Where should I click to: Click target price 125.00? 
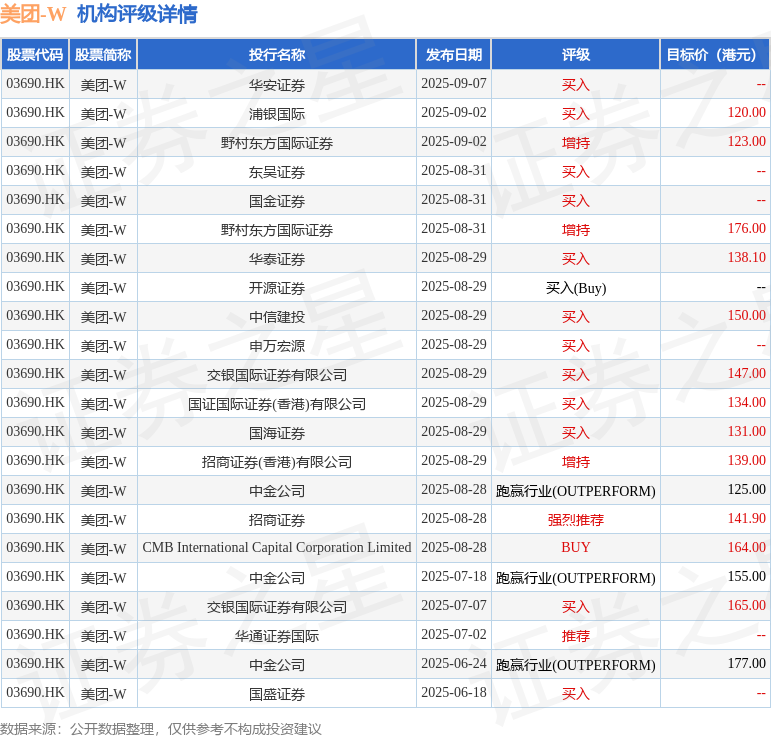[746, 490]
